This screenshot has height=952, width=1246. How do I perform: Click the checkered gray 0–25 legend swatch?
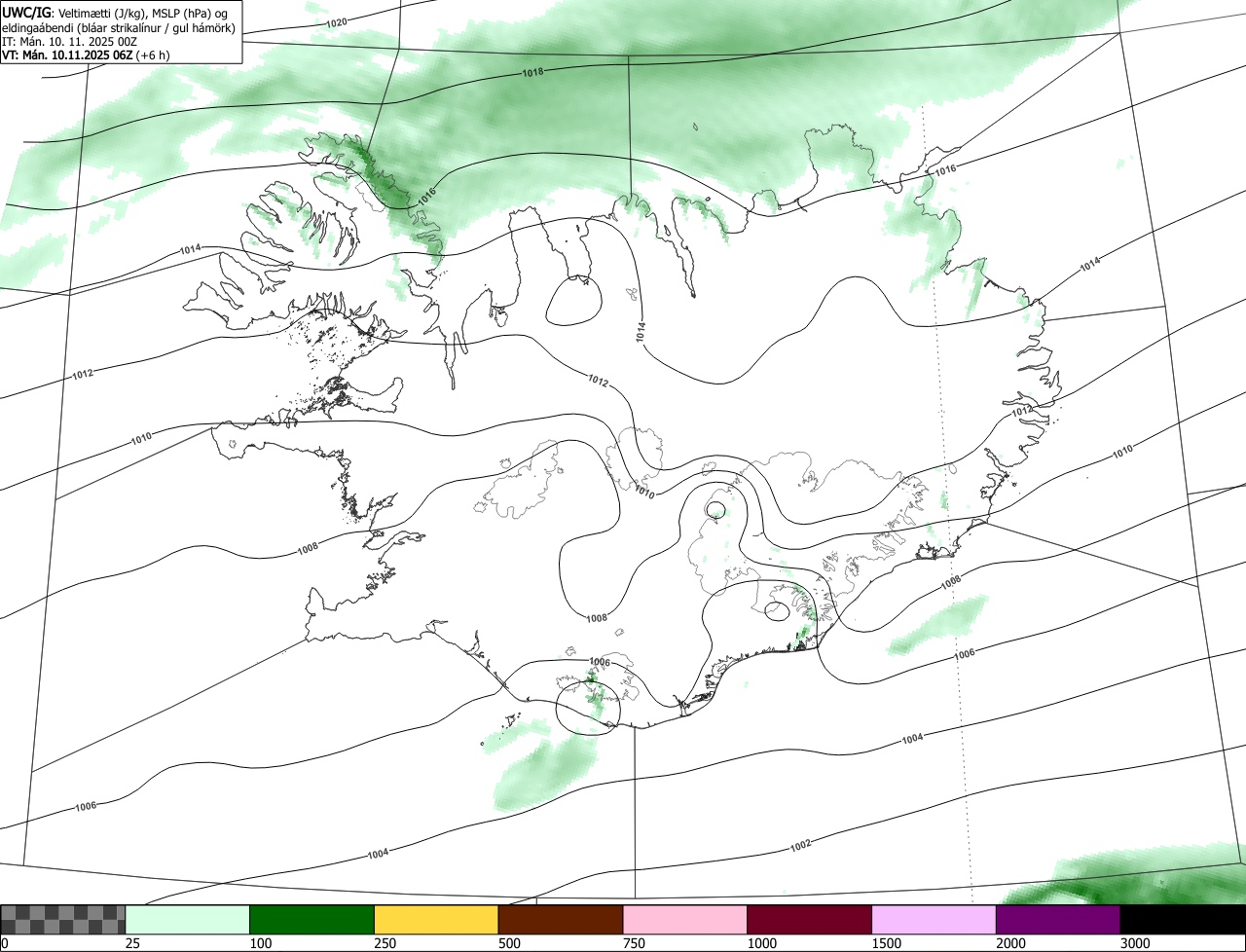(63, 920)
